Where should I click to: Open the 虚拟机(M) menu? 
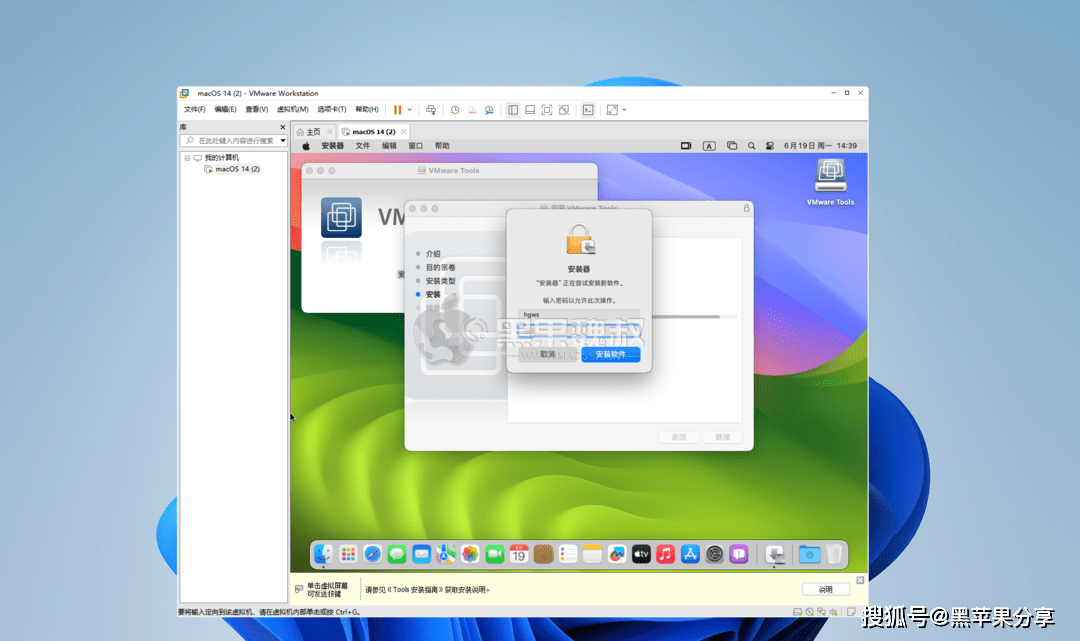pos(292,109)
